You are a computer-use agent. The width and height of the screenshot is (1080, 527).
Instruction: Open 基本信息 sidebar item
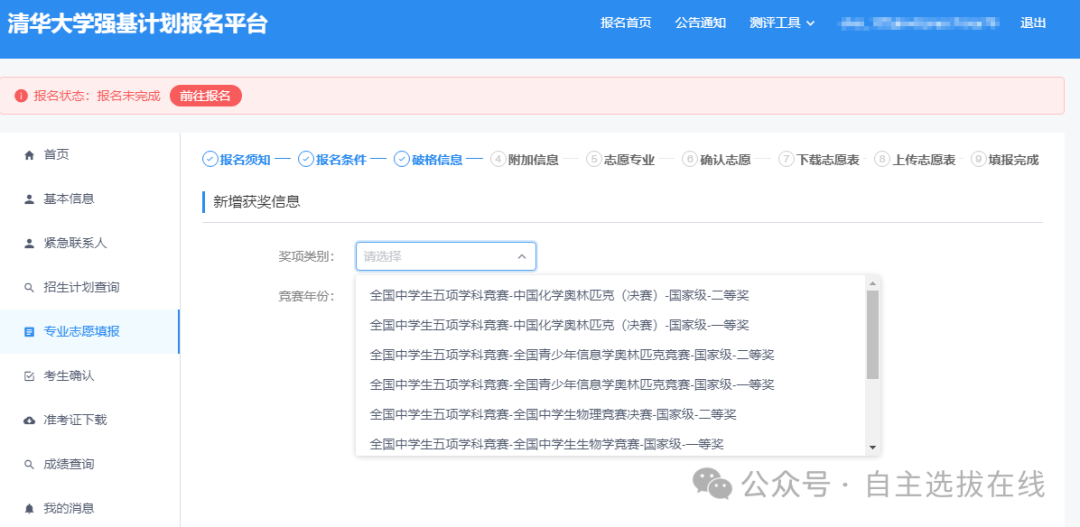90,200
